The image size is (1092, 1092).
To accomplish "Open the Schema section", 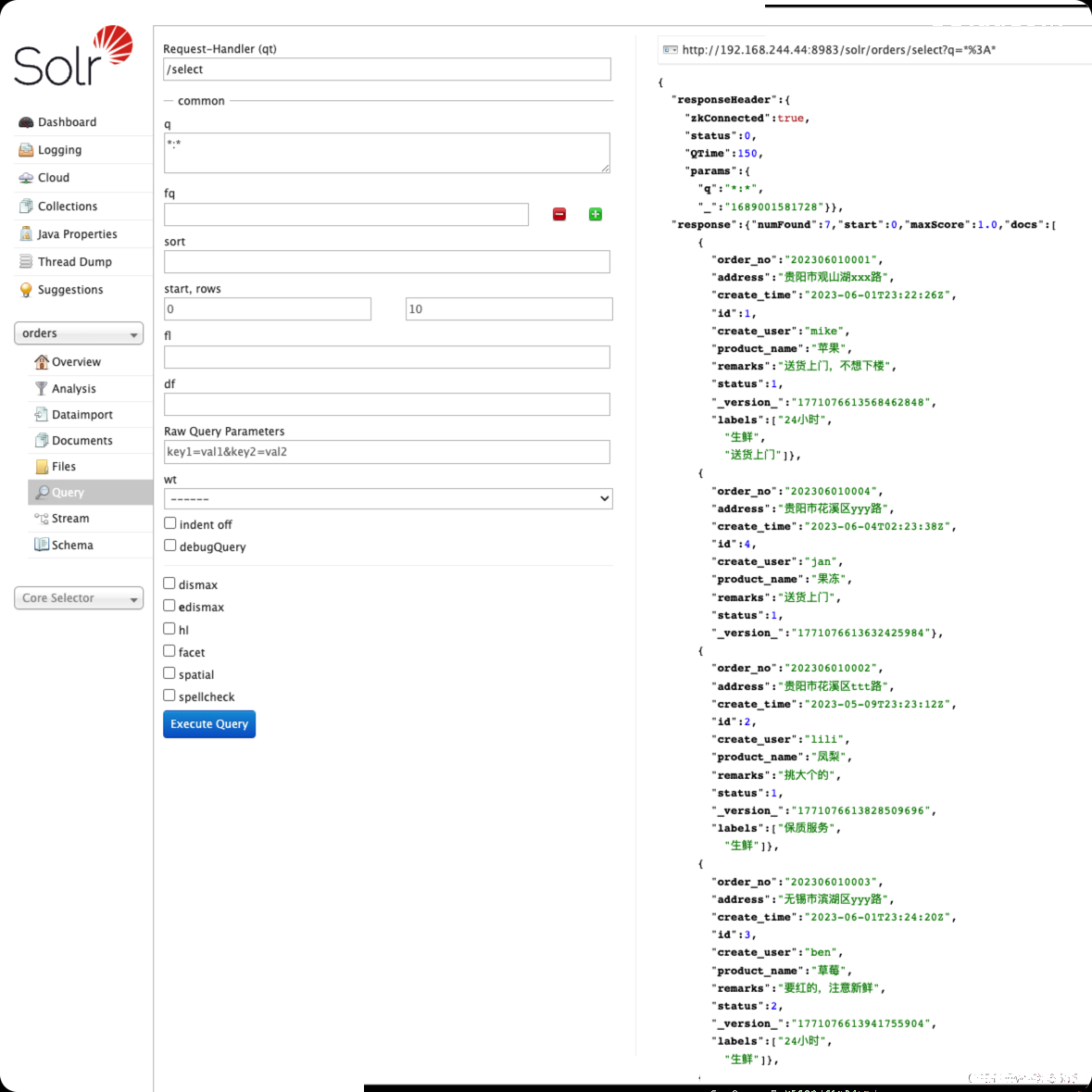I will click(72, 545).
